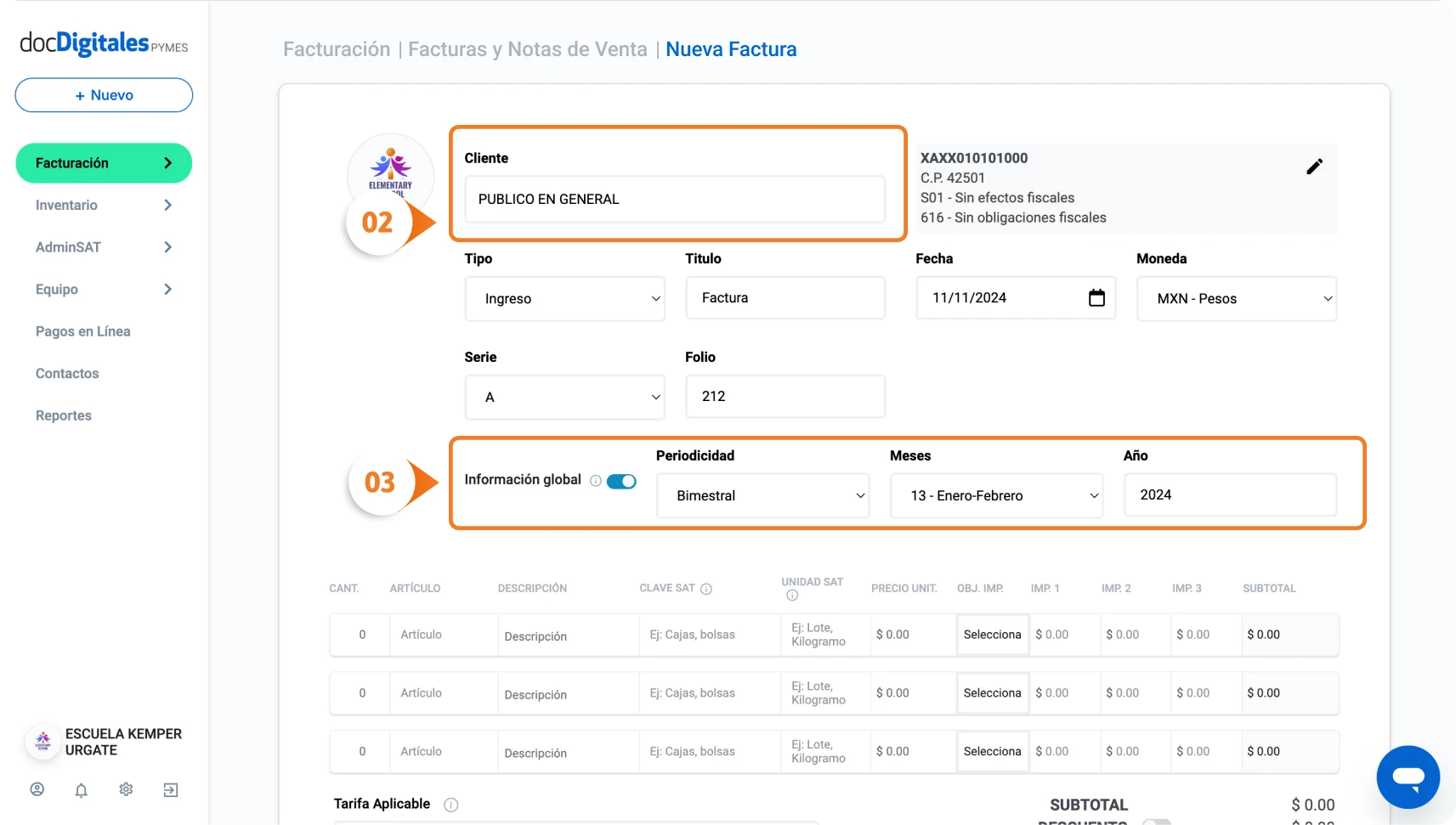Open the Tipo dropdown showing Ingreso
This screenshot has height=825, width=1456.
pyautogui.click(x=564, y=299)
